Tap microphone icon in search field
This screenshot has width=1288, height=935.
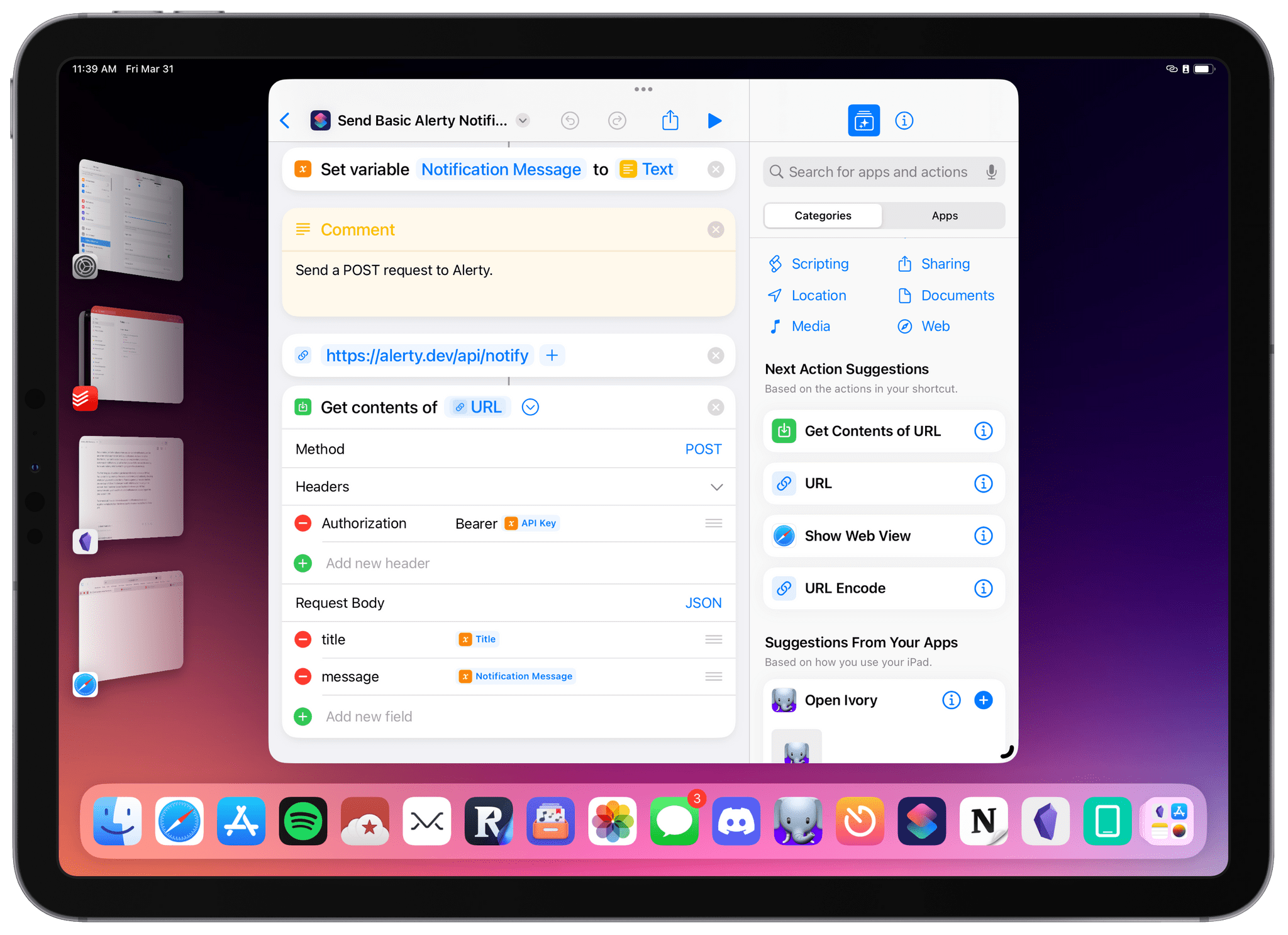(x=991, y=172)
